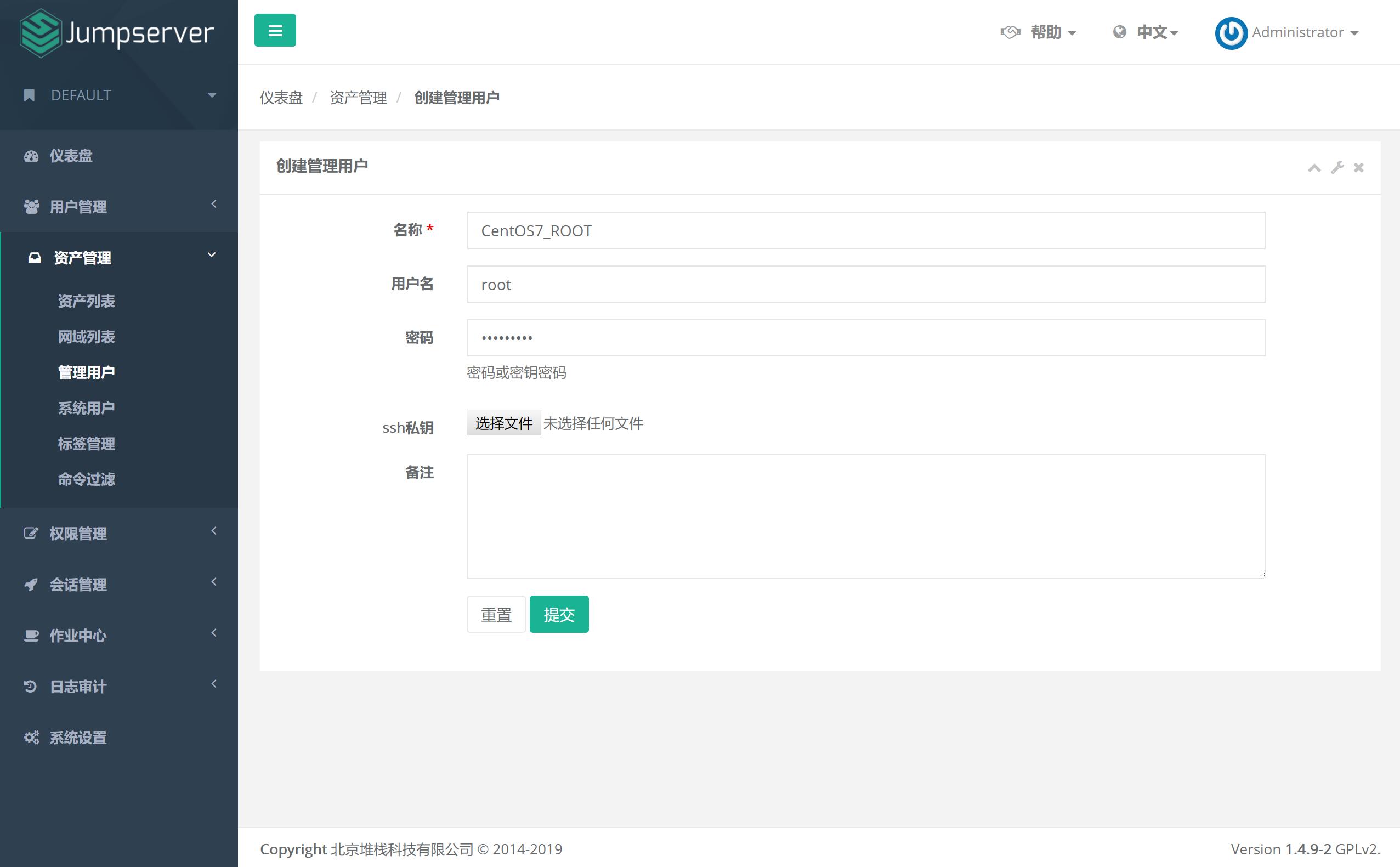This screenshot has height=867, width=1400.
Task: Open the DEFAULT organization dropdown
Action: point(118,95)
